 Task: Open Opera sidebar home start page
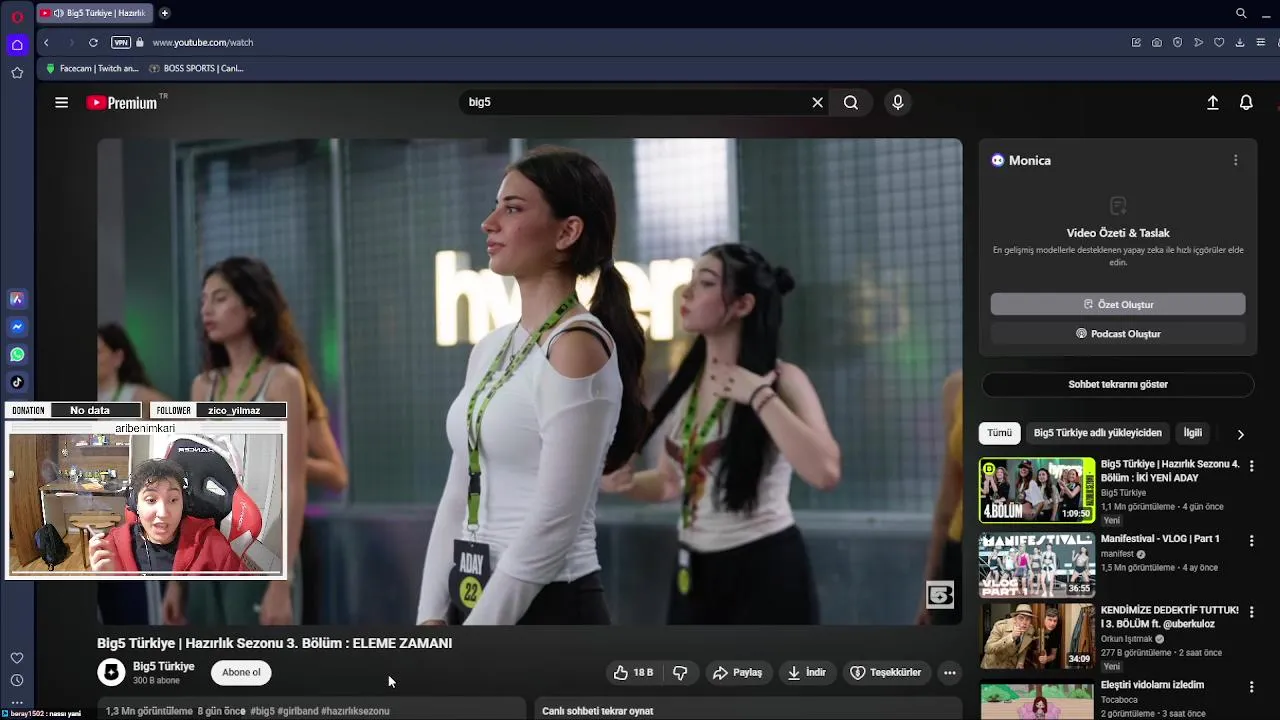click(17, 45)
